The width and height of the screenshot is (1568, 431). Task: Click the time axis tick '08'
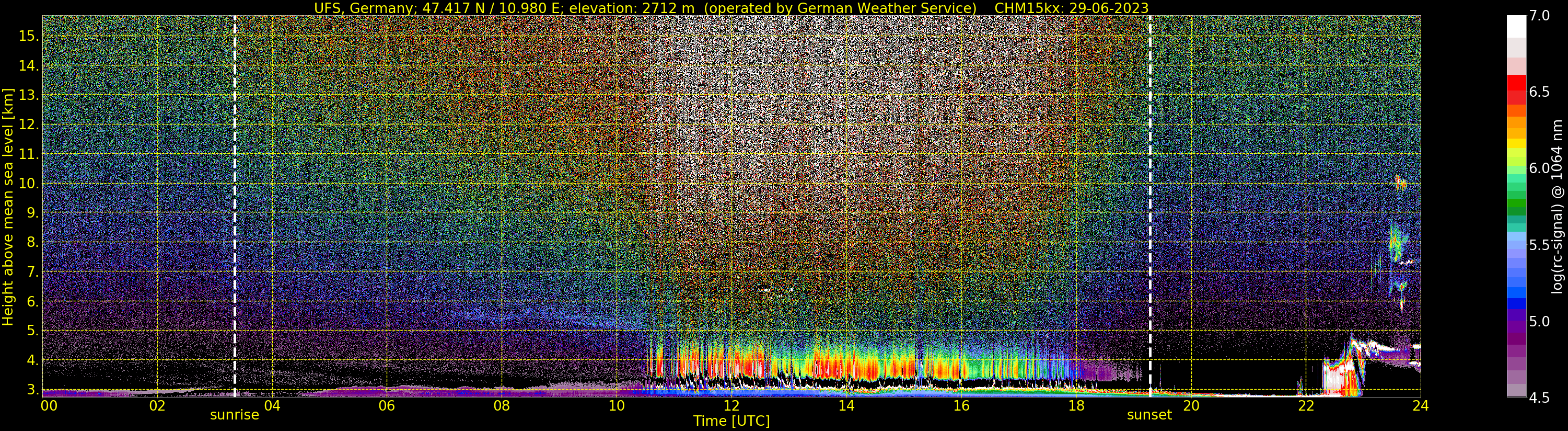[502, 405]
